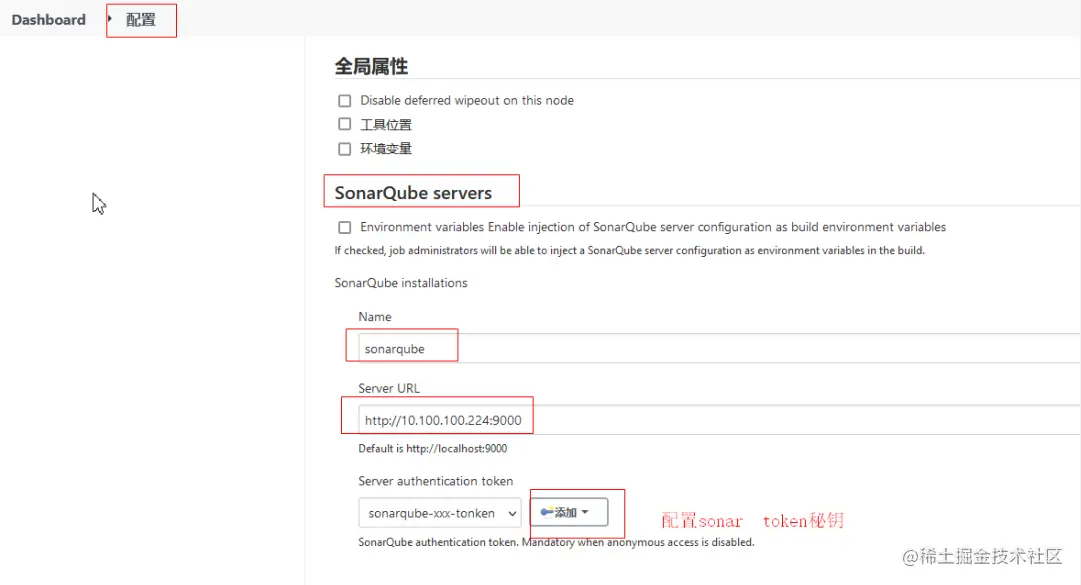
Task: Click the key icon on 添加 button
Action: pos(547,512)
